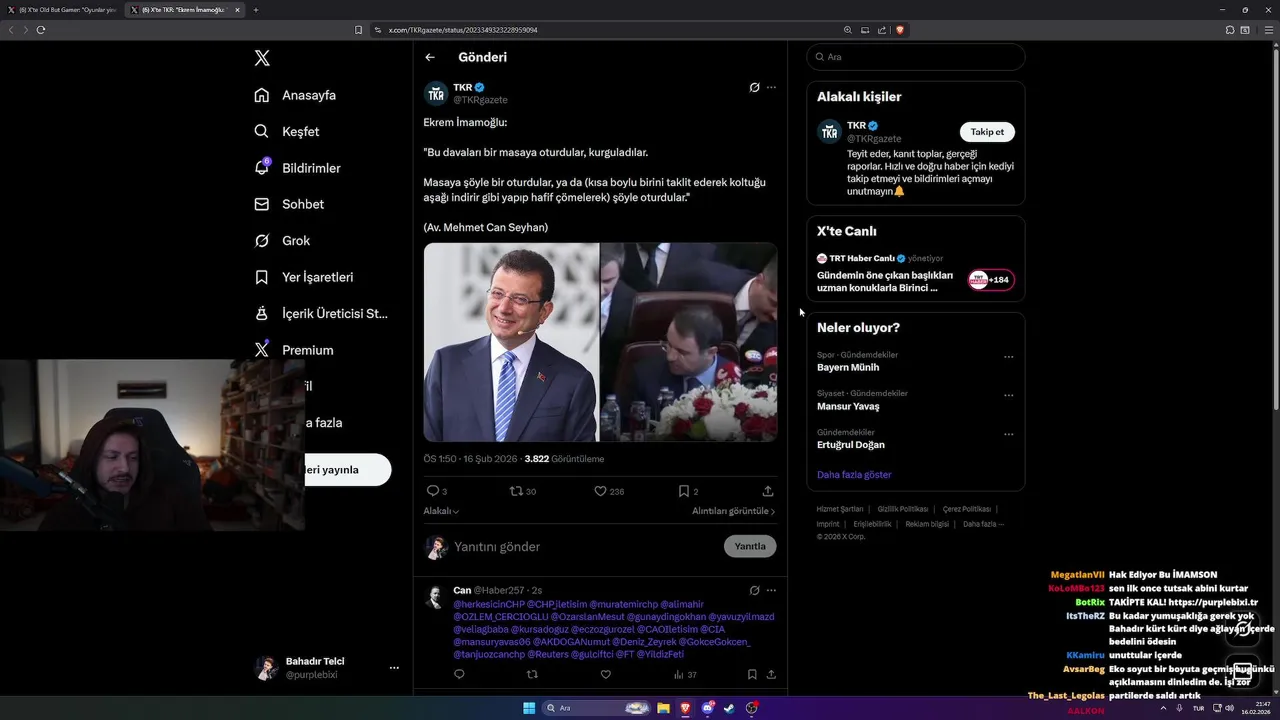Open more options for Bayern Münih trend

[1008, 357]
